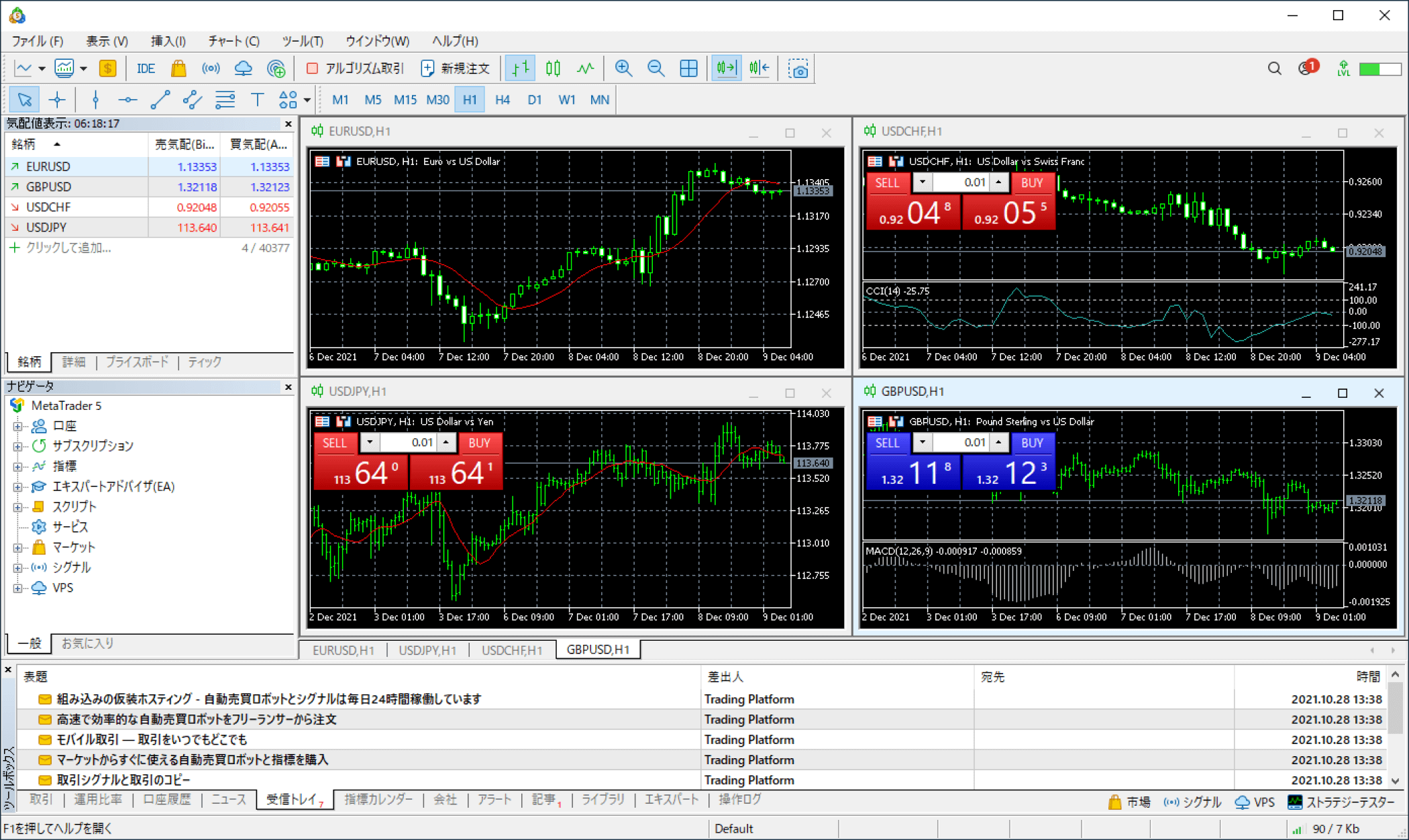Open the MQL5 IDE from the toolbar

(x=145, y=68)
